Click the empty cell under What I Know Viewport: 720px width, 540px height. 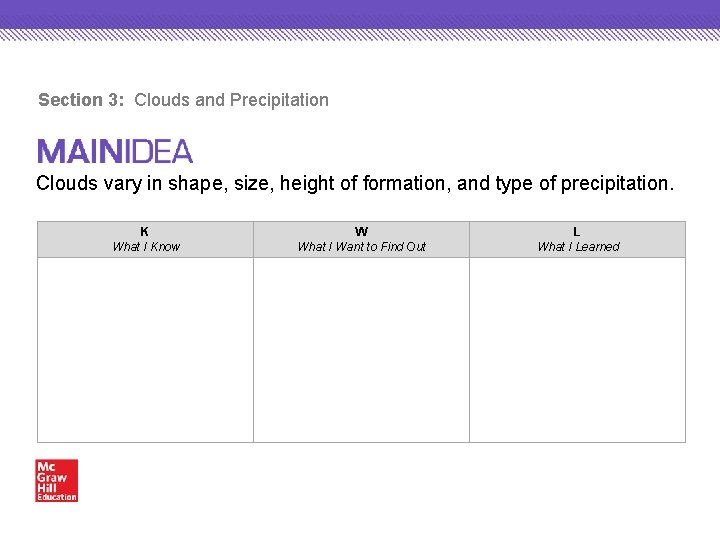pos(145,350)
